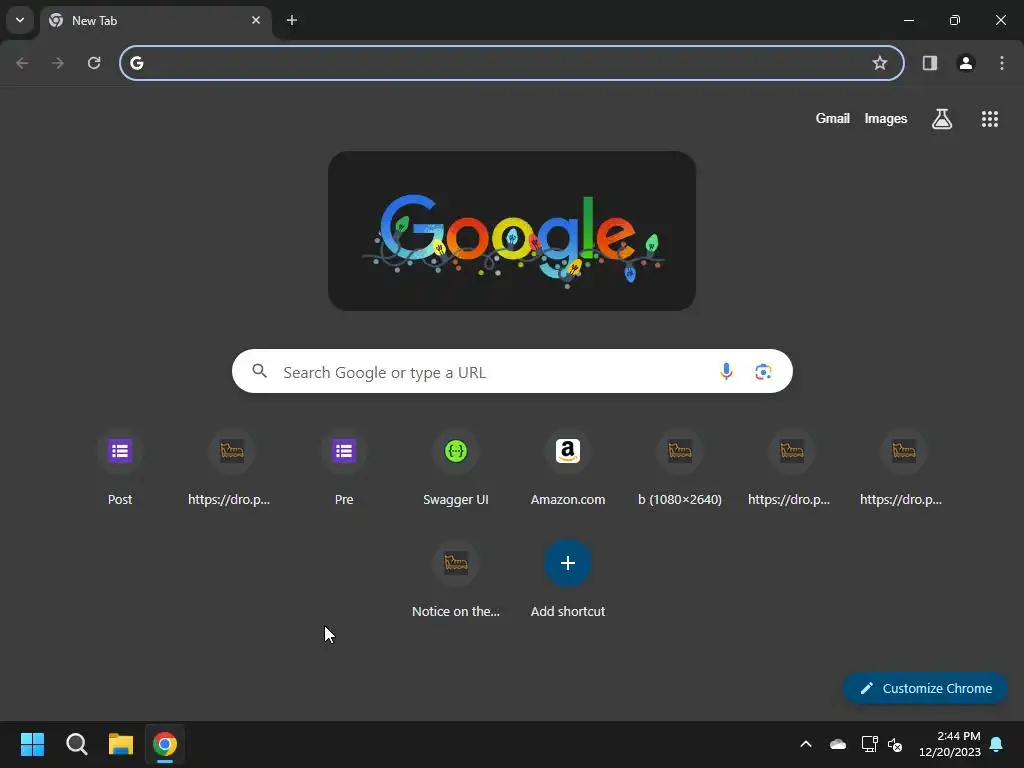The width and height of the screenshot is (1024, 768).
Task: Open the Pre shortcut
Action: coord(344,469)
